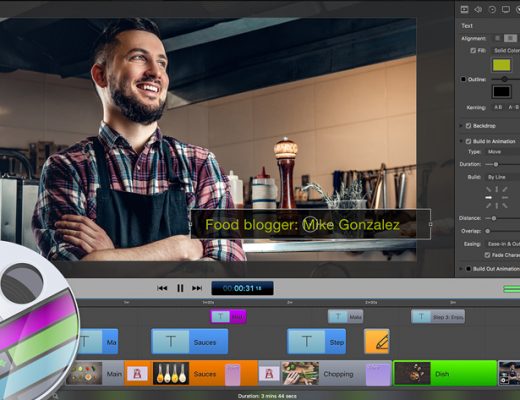
Task: Click the 2m mark on the timeline ruler
Action: click(290, 302)
